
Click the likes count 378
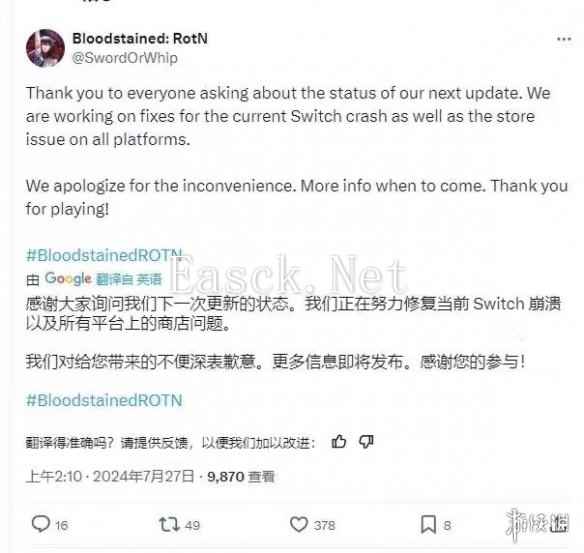324,525
